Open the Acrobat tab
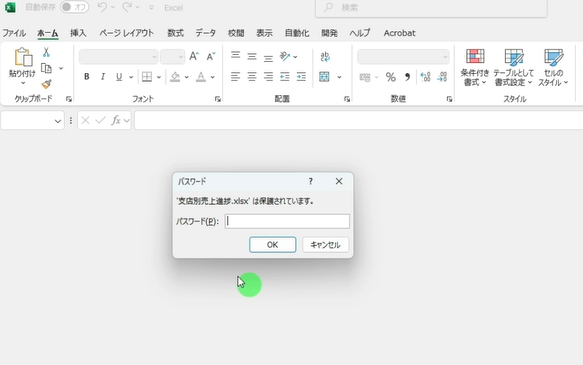Image resolution: width=583 pixels, height=365 pixels. pyautogui.click(x=399, y=33)
